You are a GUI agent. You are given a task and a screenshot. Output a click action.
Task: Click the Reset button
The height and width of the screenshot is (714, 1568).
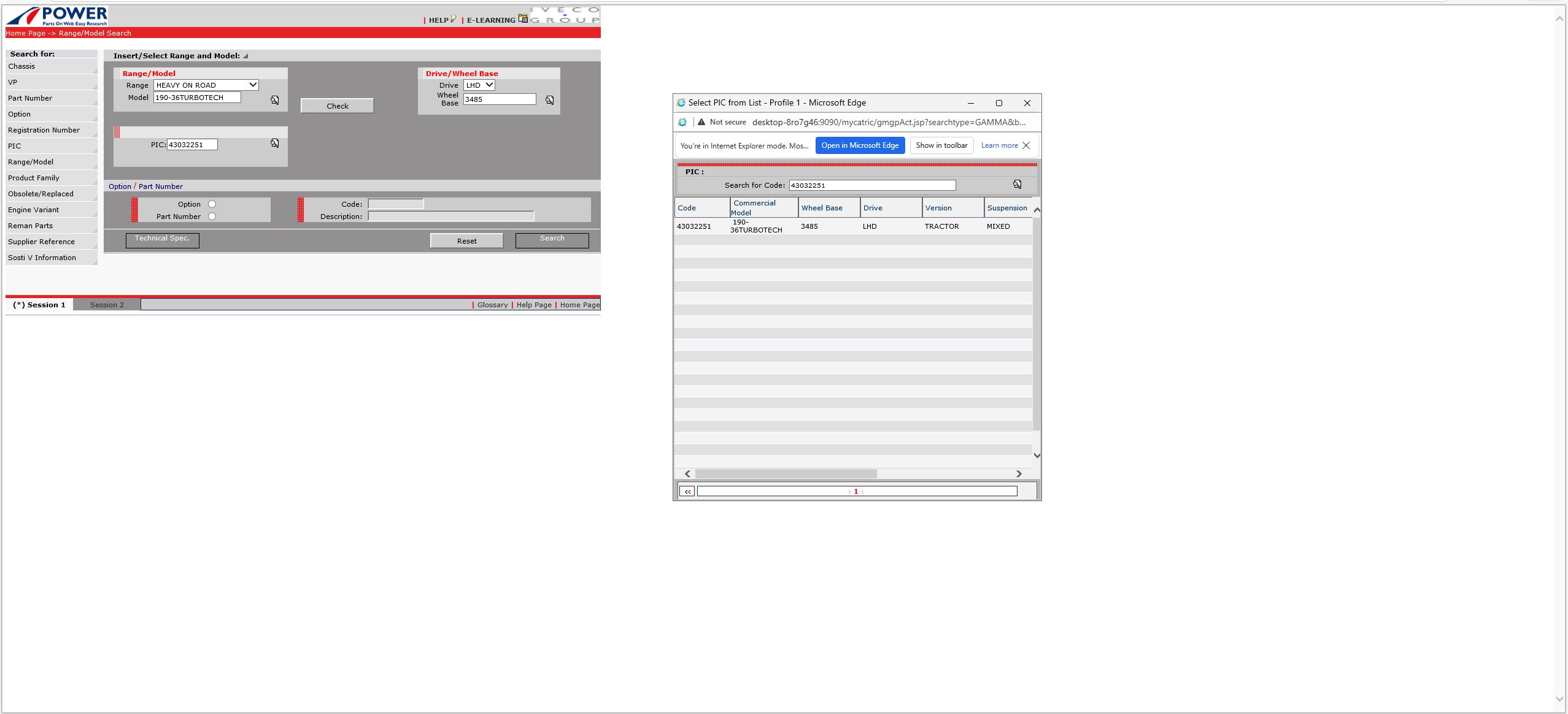[x=466, y=240]
